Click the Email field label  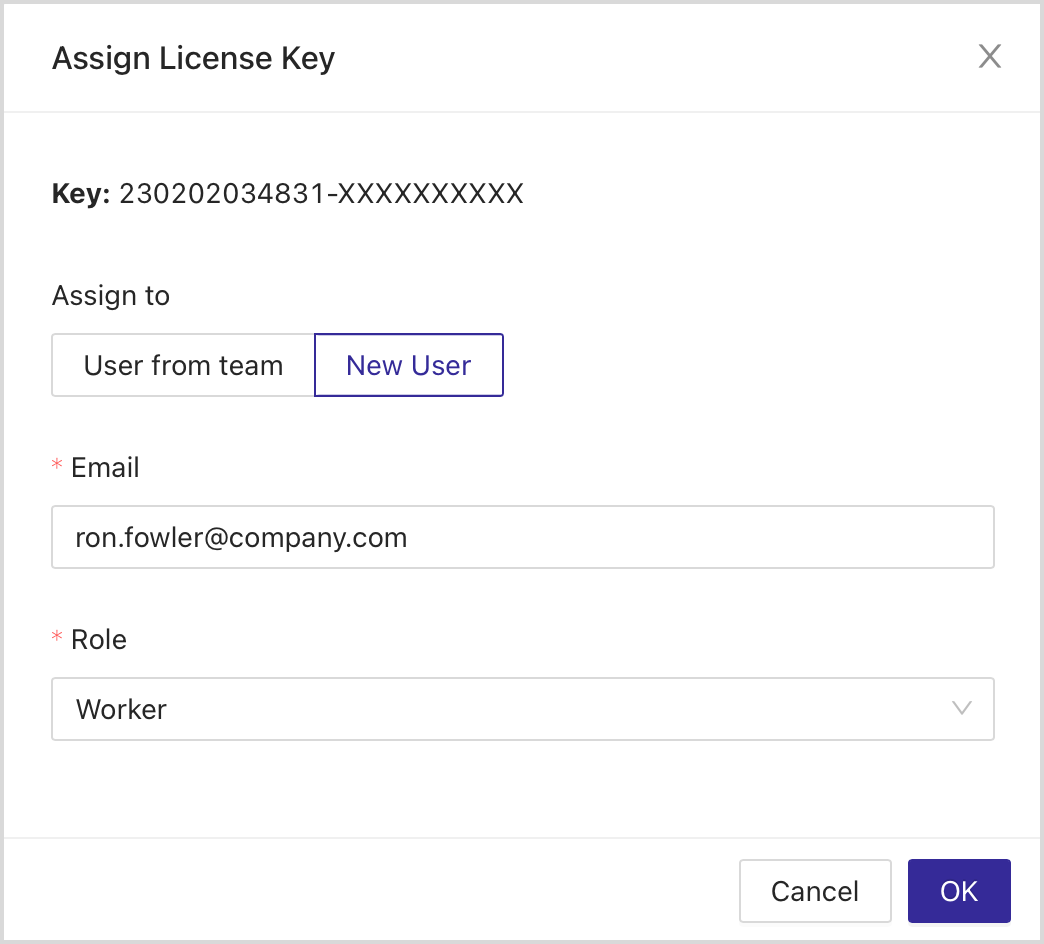[104, 467]
